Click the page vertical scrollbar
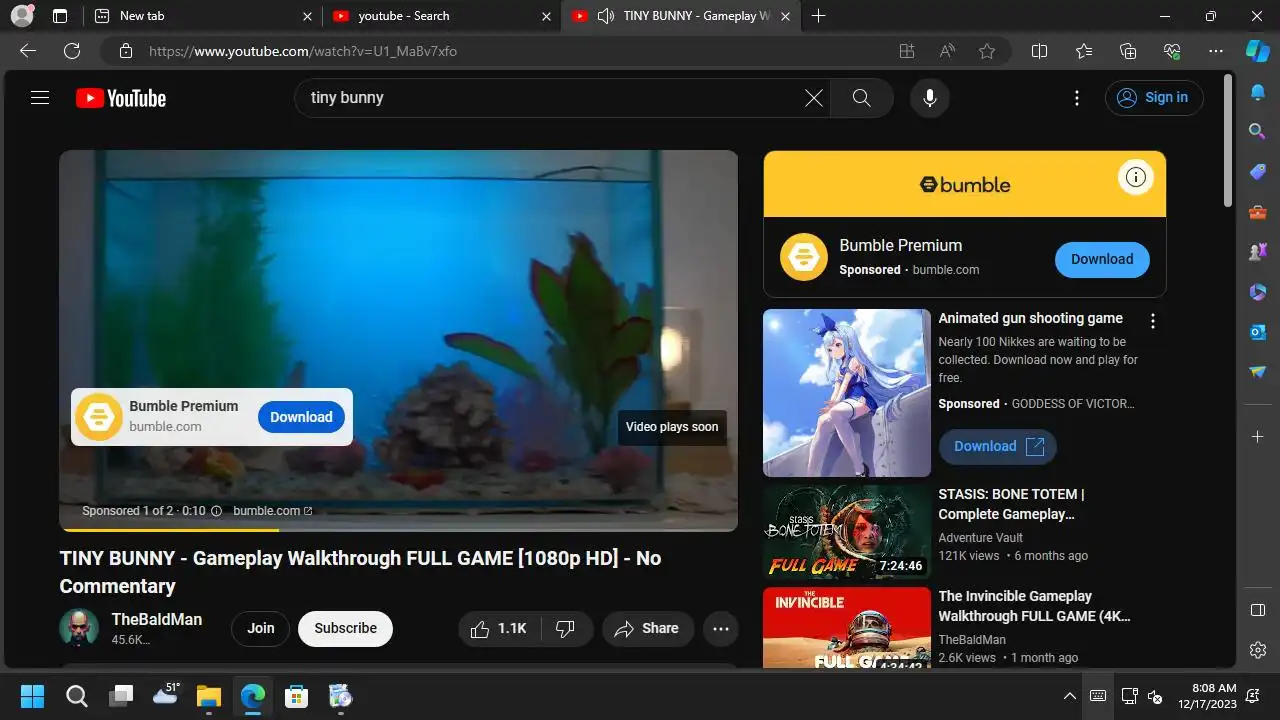Image resolution: width=1280 pixels, height=720 pixels. pyautogui.click(x=1229, y=141)
